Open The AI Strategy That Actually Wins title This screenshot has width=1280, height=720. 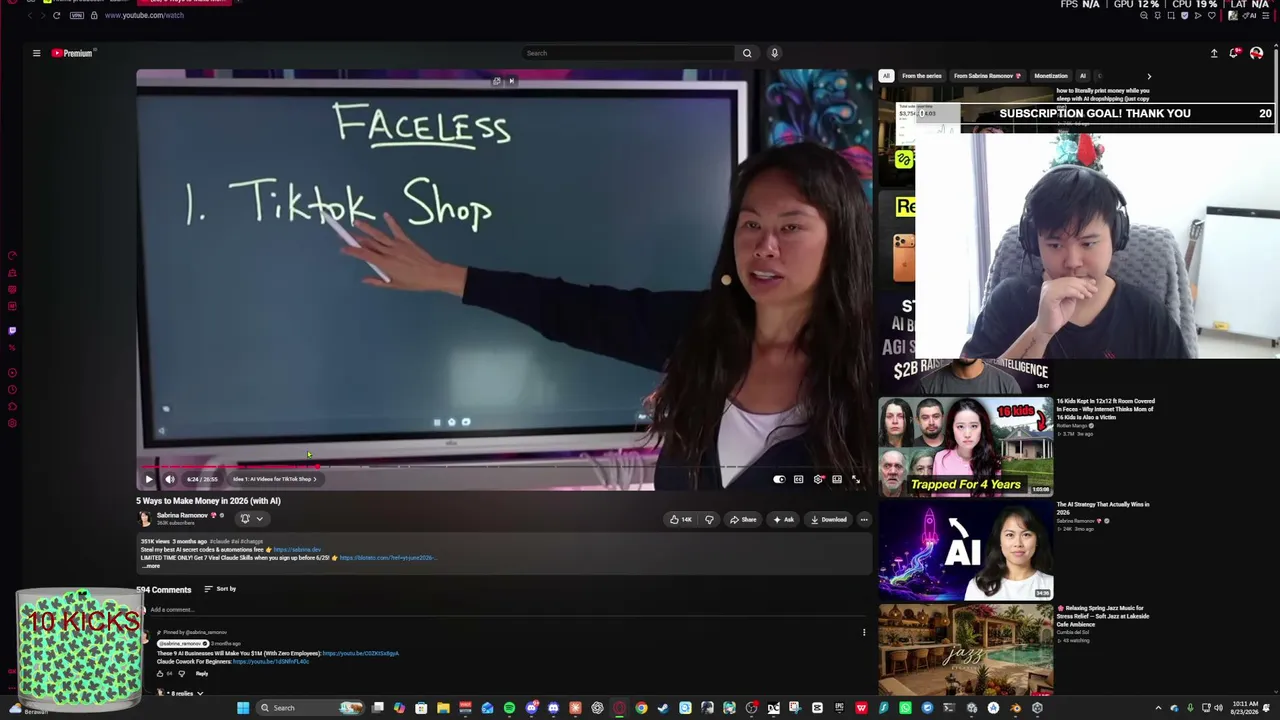(1103, 508)
